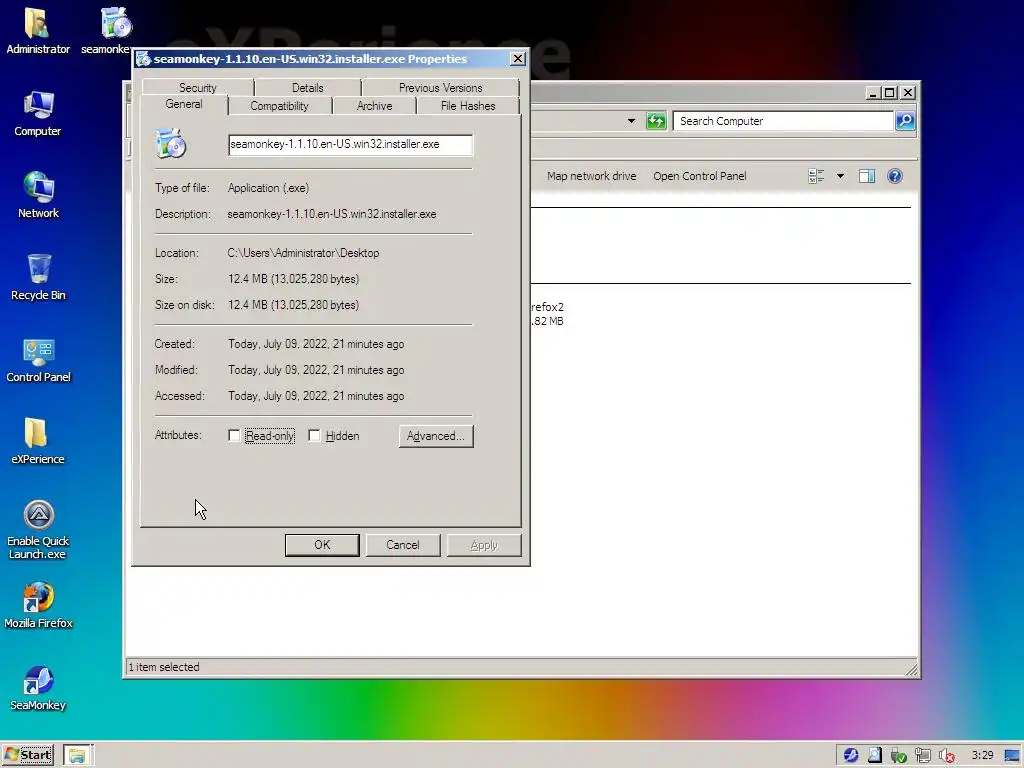
Task: Click the Explorer change view icon
Action: (816, 176)
